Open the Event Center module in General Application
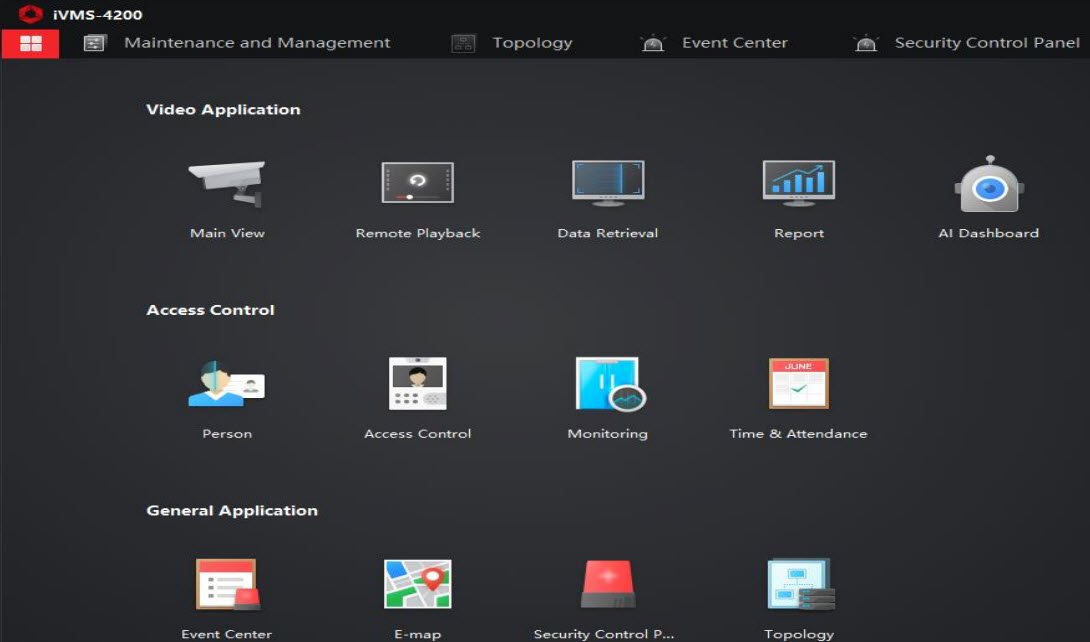Image resolution: width=1090 pixels, height=642 pixels. (227, 585)
